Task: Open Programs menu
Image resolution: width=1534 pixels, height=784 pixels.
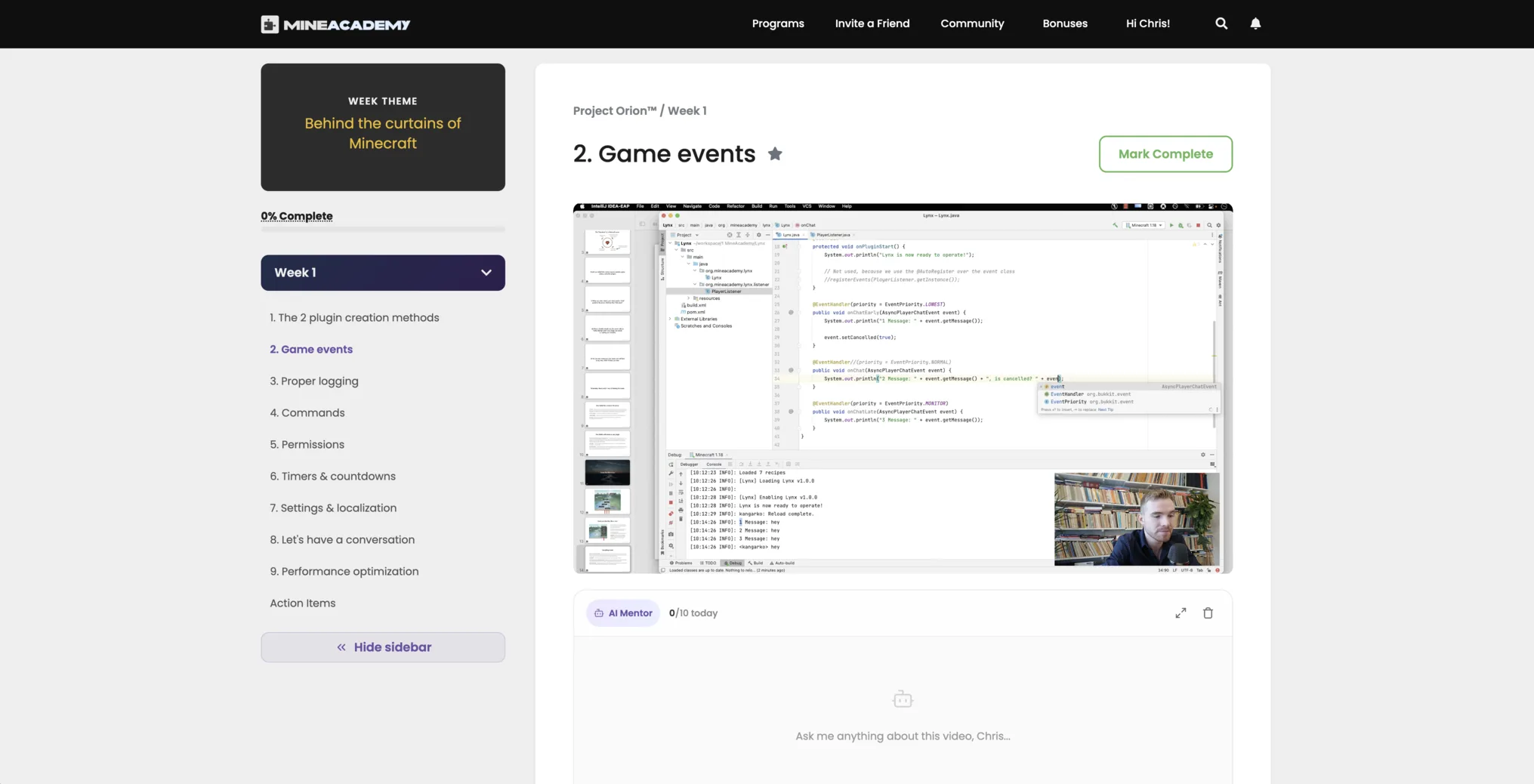Action: (778, 23)
